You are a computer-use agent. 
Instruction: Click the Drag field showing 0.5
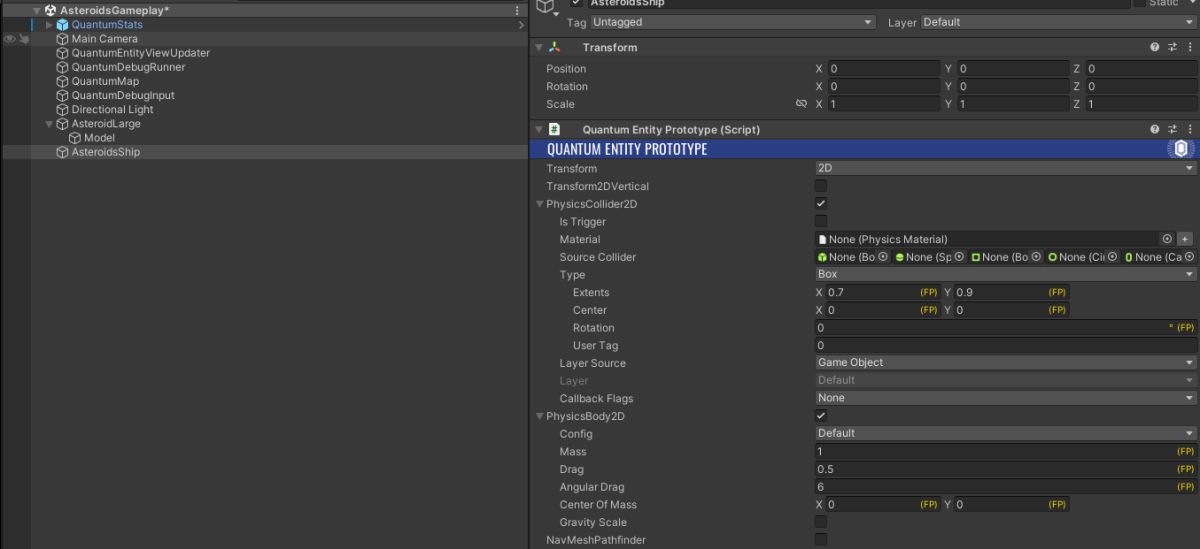(1006, 469)
